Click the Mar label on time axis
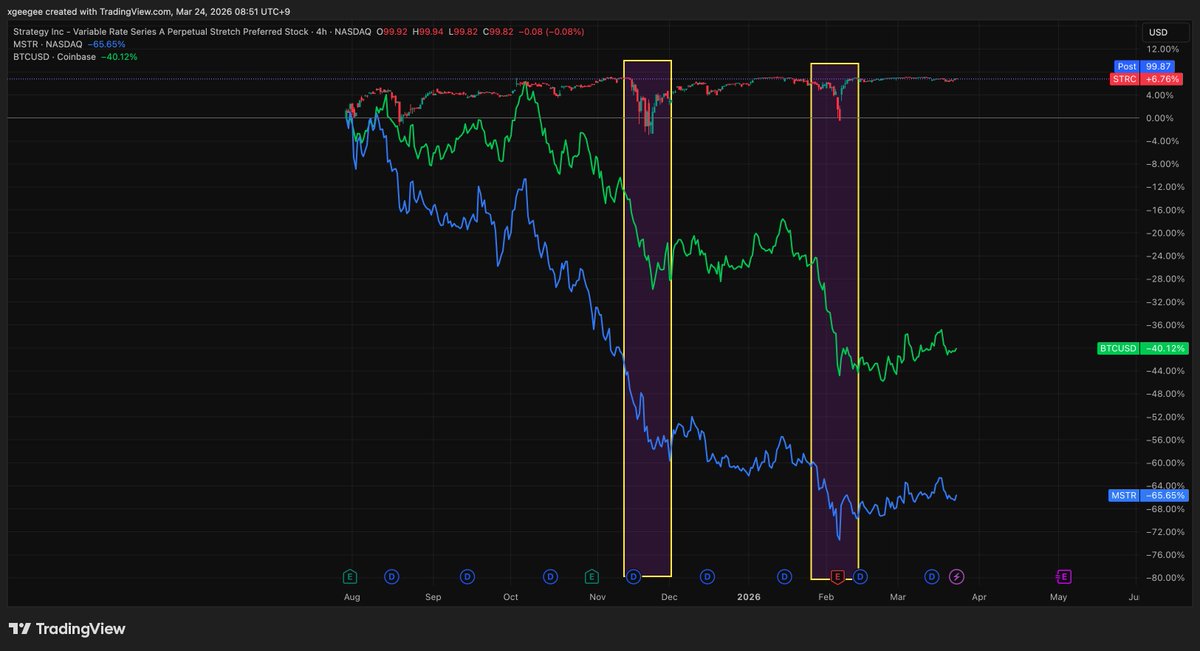Viewport: 1200px width, 651px height. pos(897,597)
